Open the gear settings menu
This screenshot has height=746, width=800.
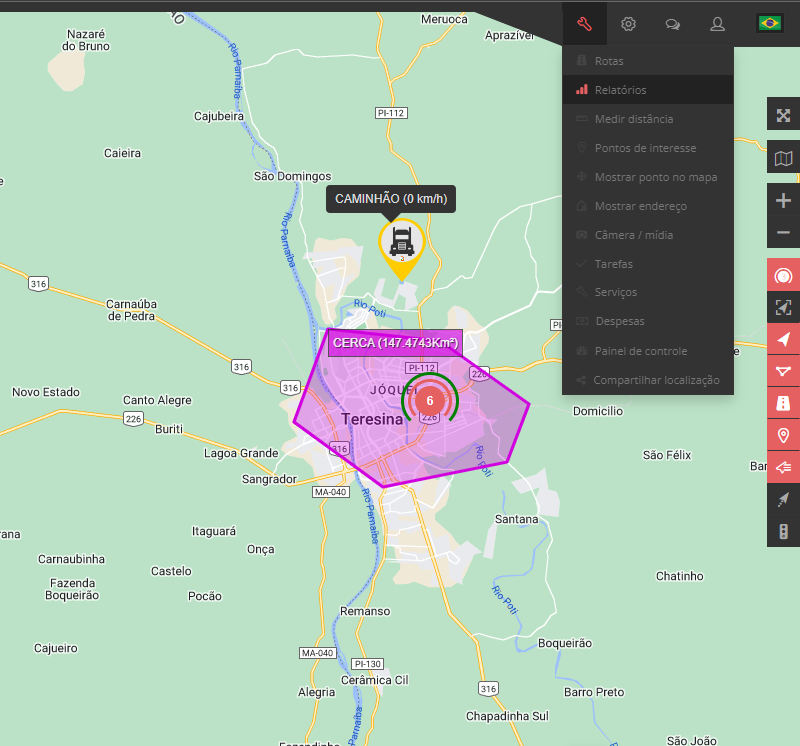(628, 23)
